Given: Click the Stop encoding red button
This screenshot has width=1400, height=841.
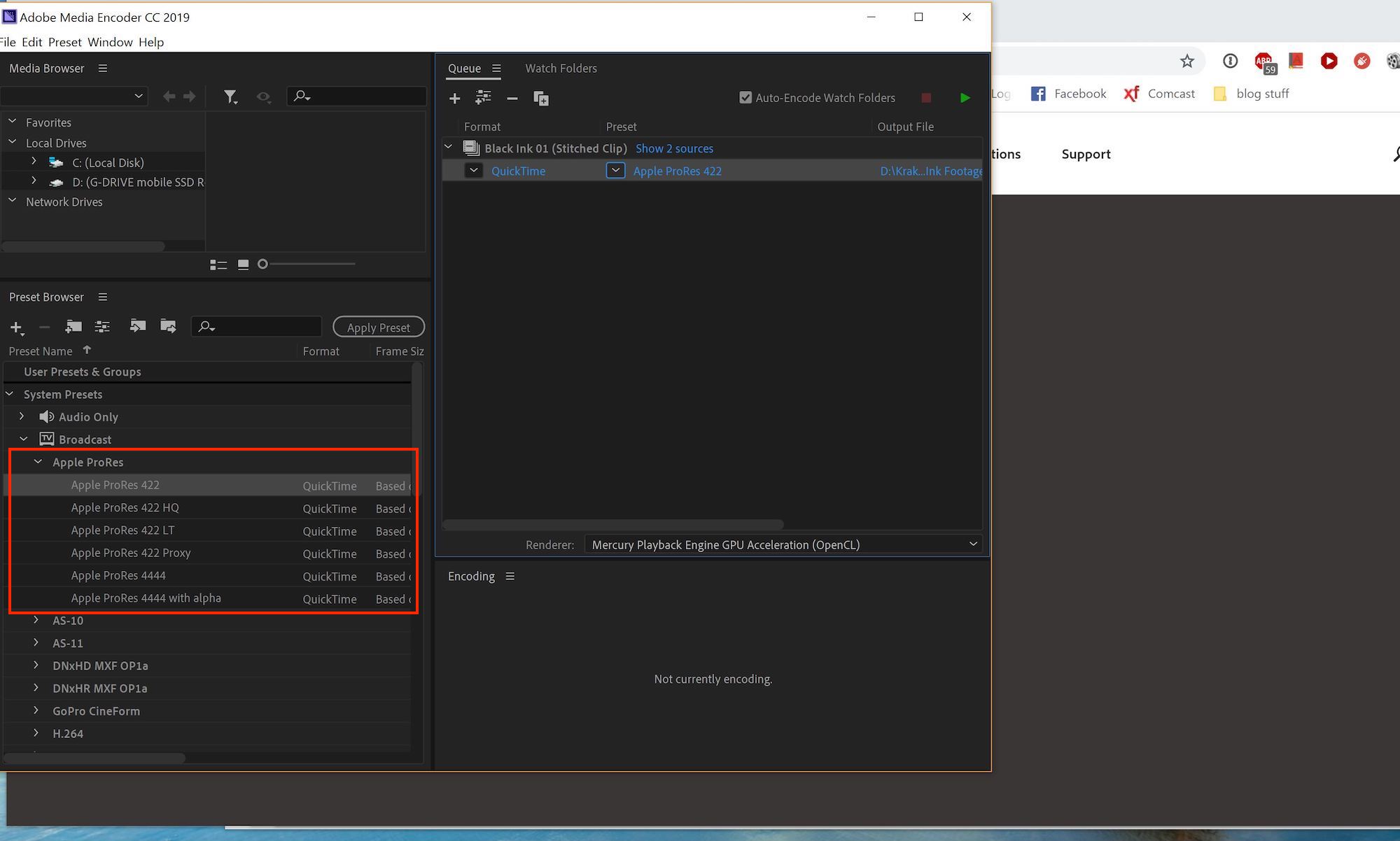Looking at the screenshot, I should 927,98.
